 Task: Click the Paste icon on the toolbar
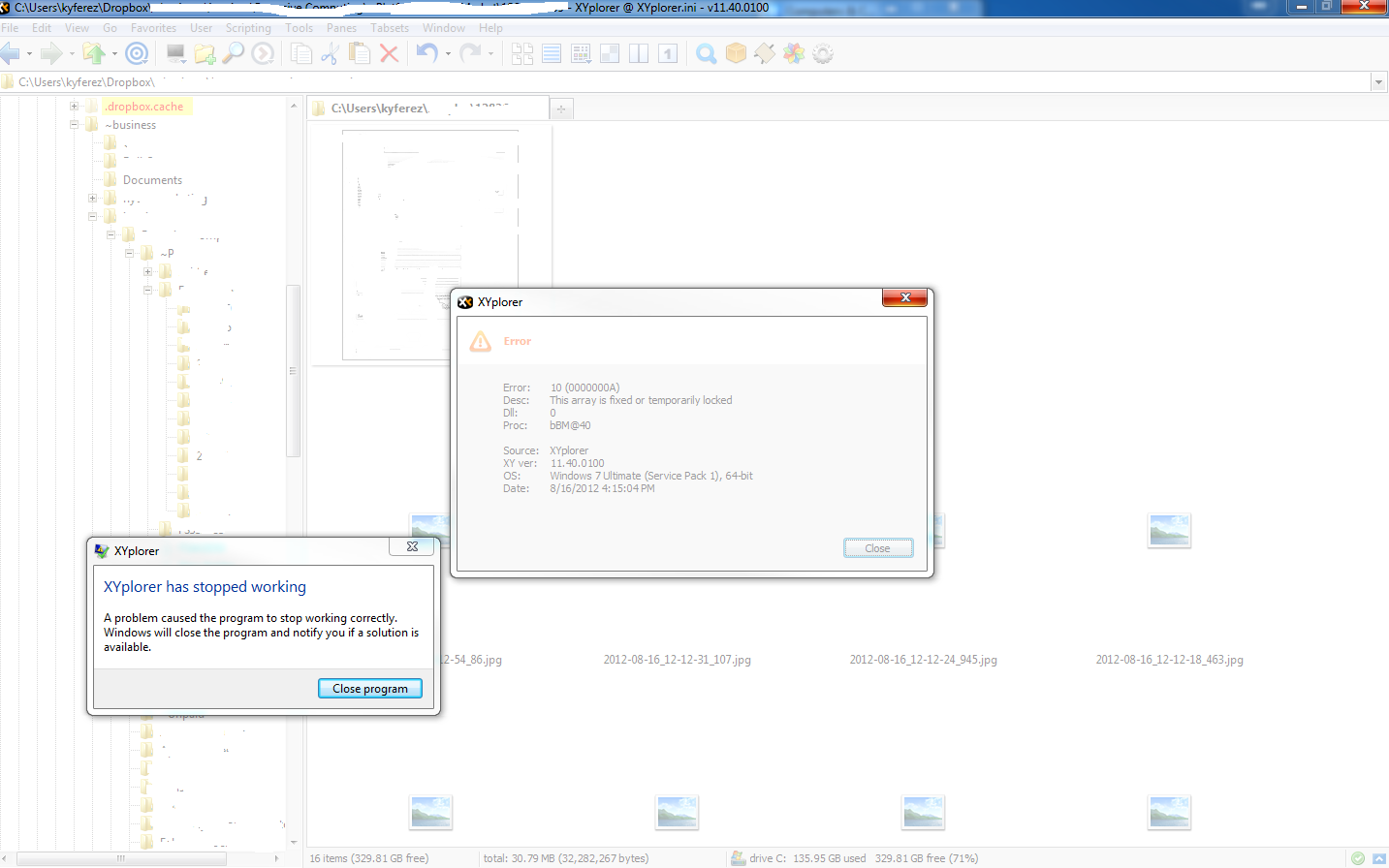[359, 53]
